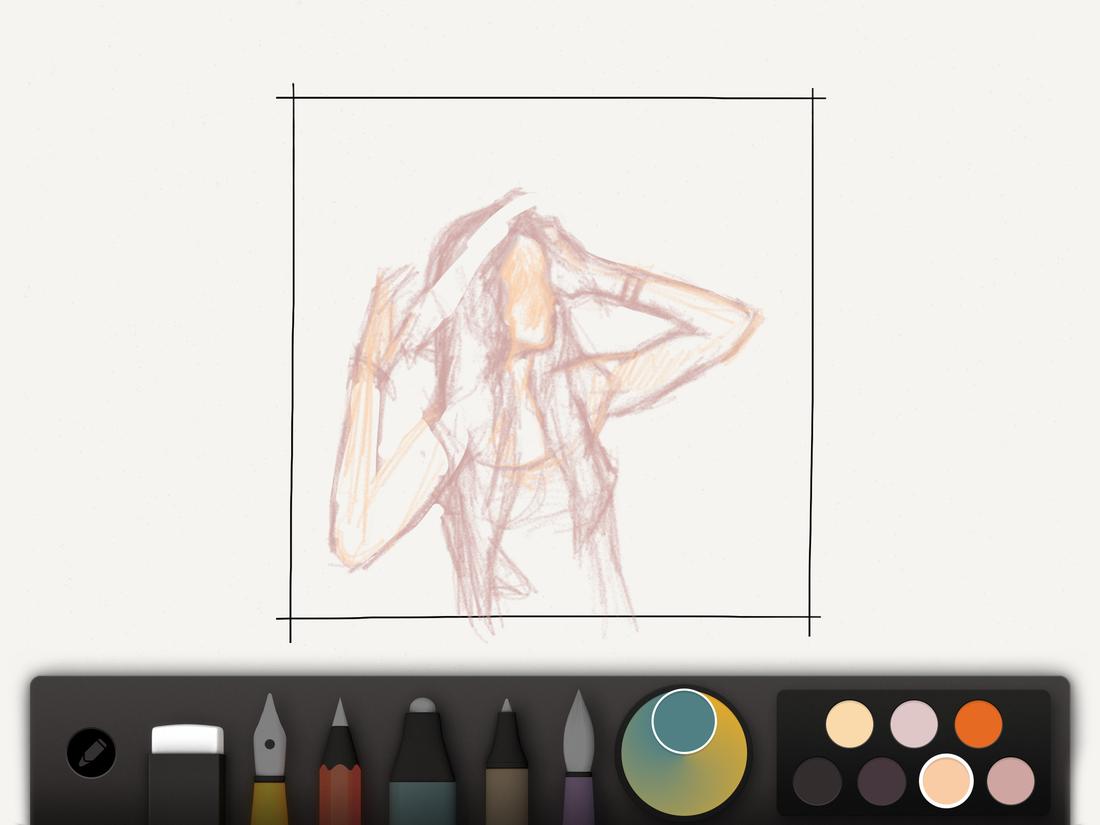Tap the circular pencil badge on toolbar's left
Image resolution: width=1100 pixels, height=825 pixels.
click(92, 752)
